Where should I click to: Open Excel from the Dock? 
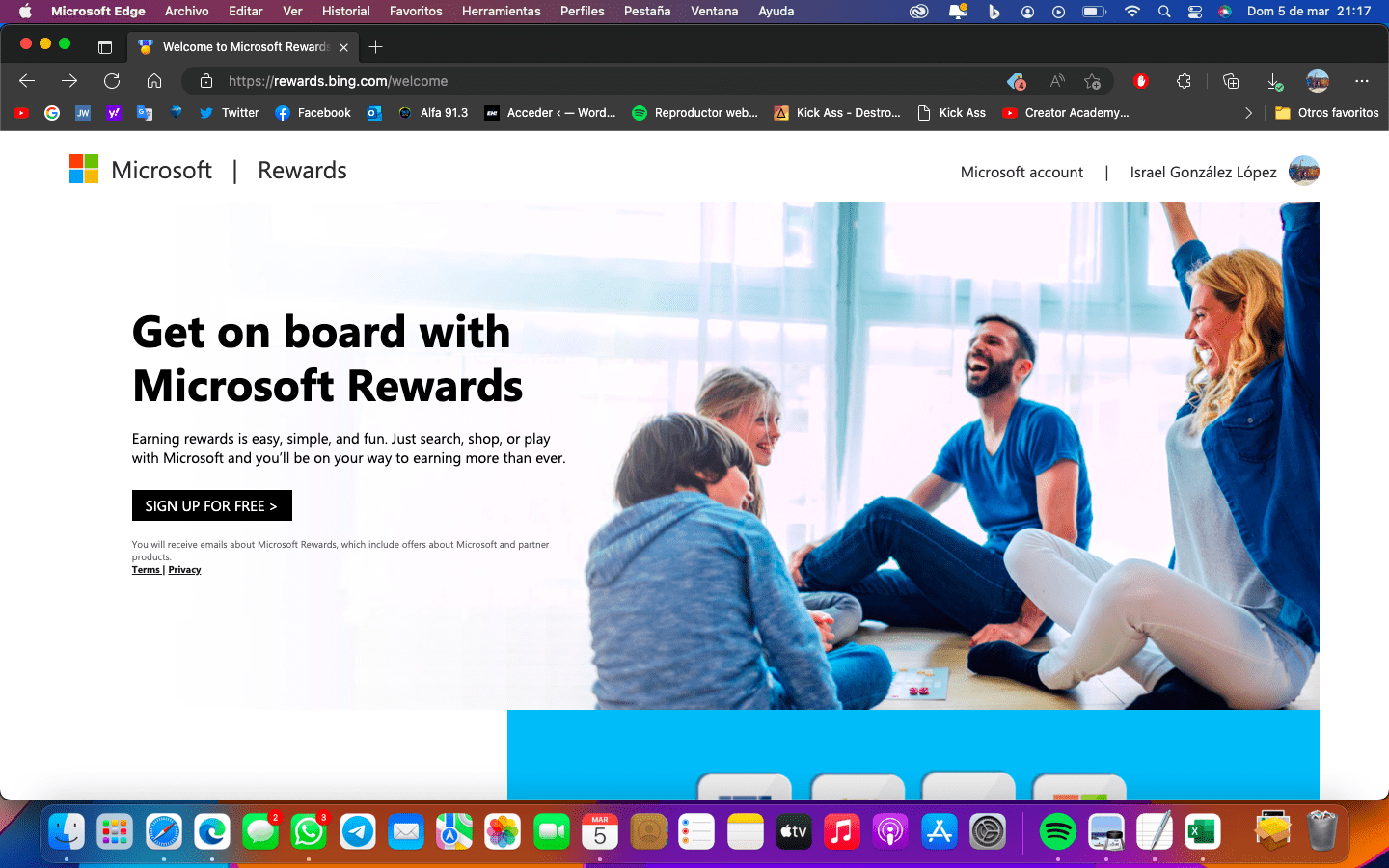pos(1202,831)
